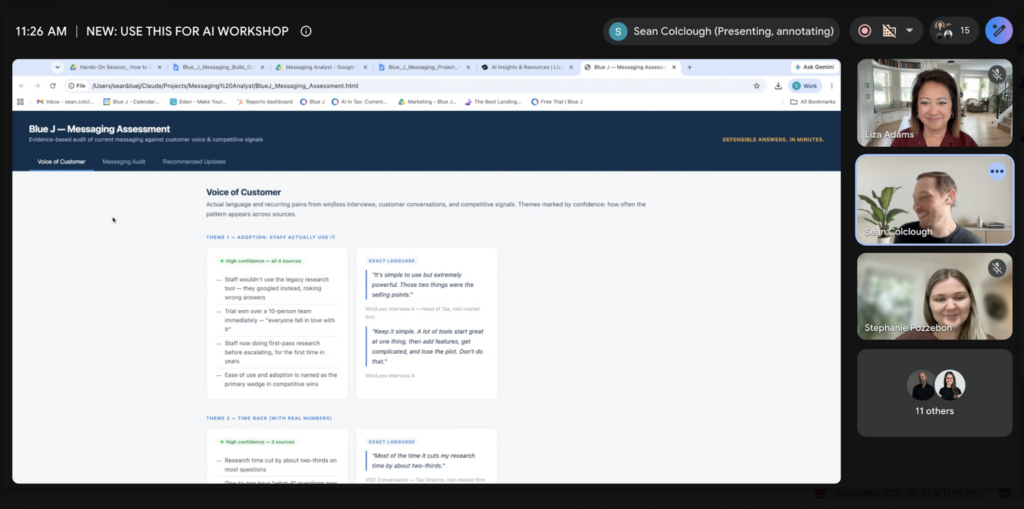
Task: Close the AI Insights & Resources tab
Action: (x=571, y=67)
